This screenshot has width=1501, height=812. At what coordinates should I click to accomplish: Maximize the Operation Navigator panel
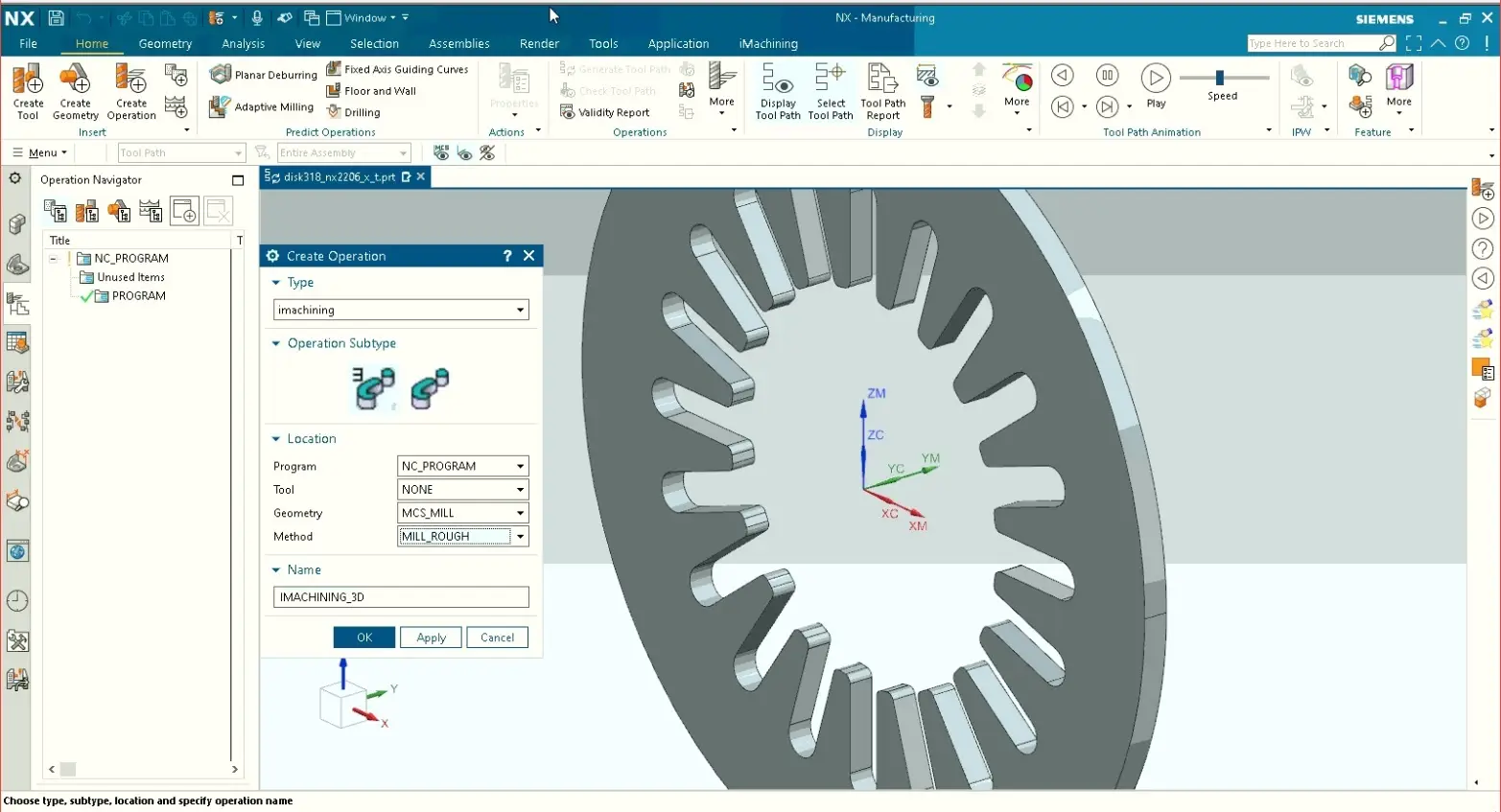(x=238, y=179)
